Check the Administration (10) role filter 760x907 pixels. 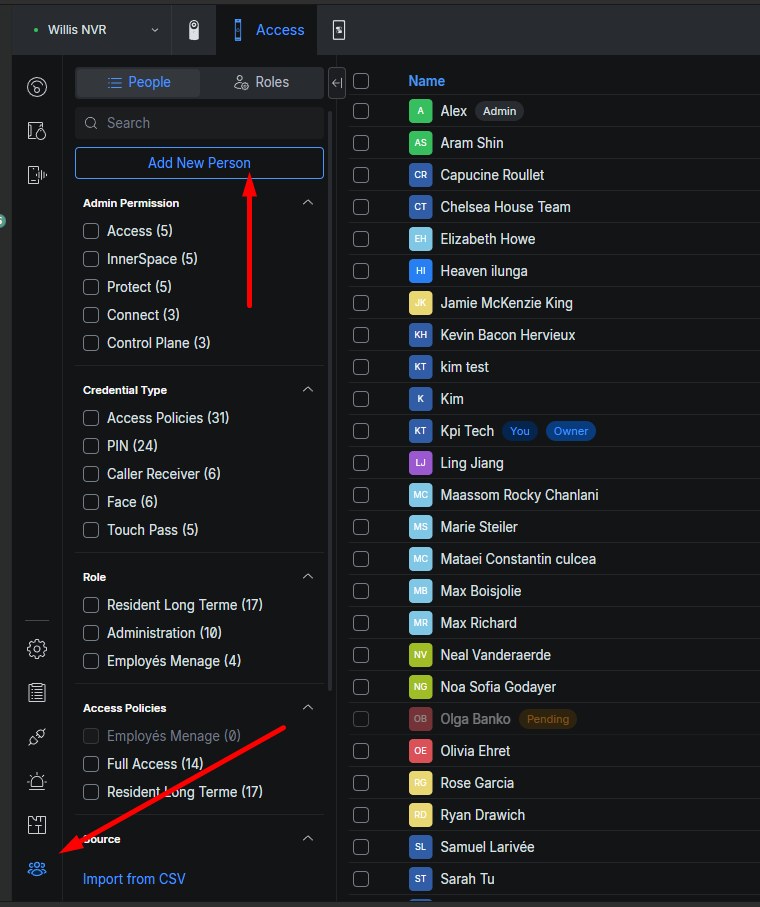[x=91, y=633]
